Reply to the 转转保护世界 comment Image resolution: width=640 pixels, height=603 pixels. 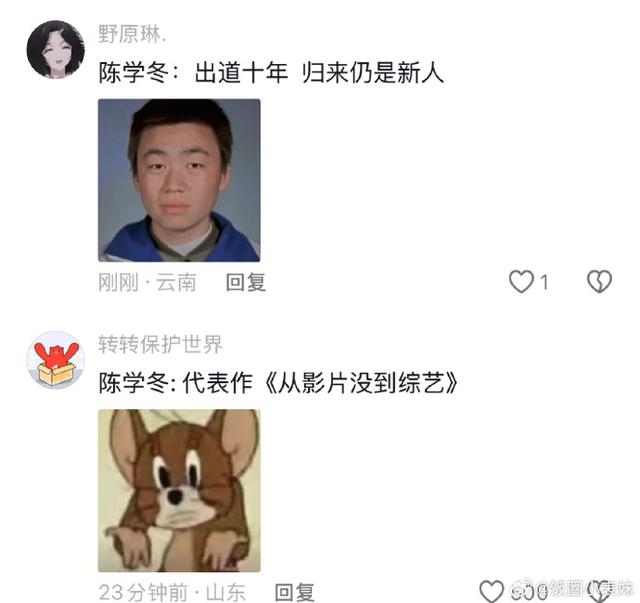tap(295, 592)
